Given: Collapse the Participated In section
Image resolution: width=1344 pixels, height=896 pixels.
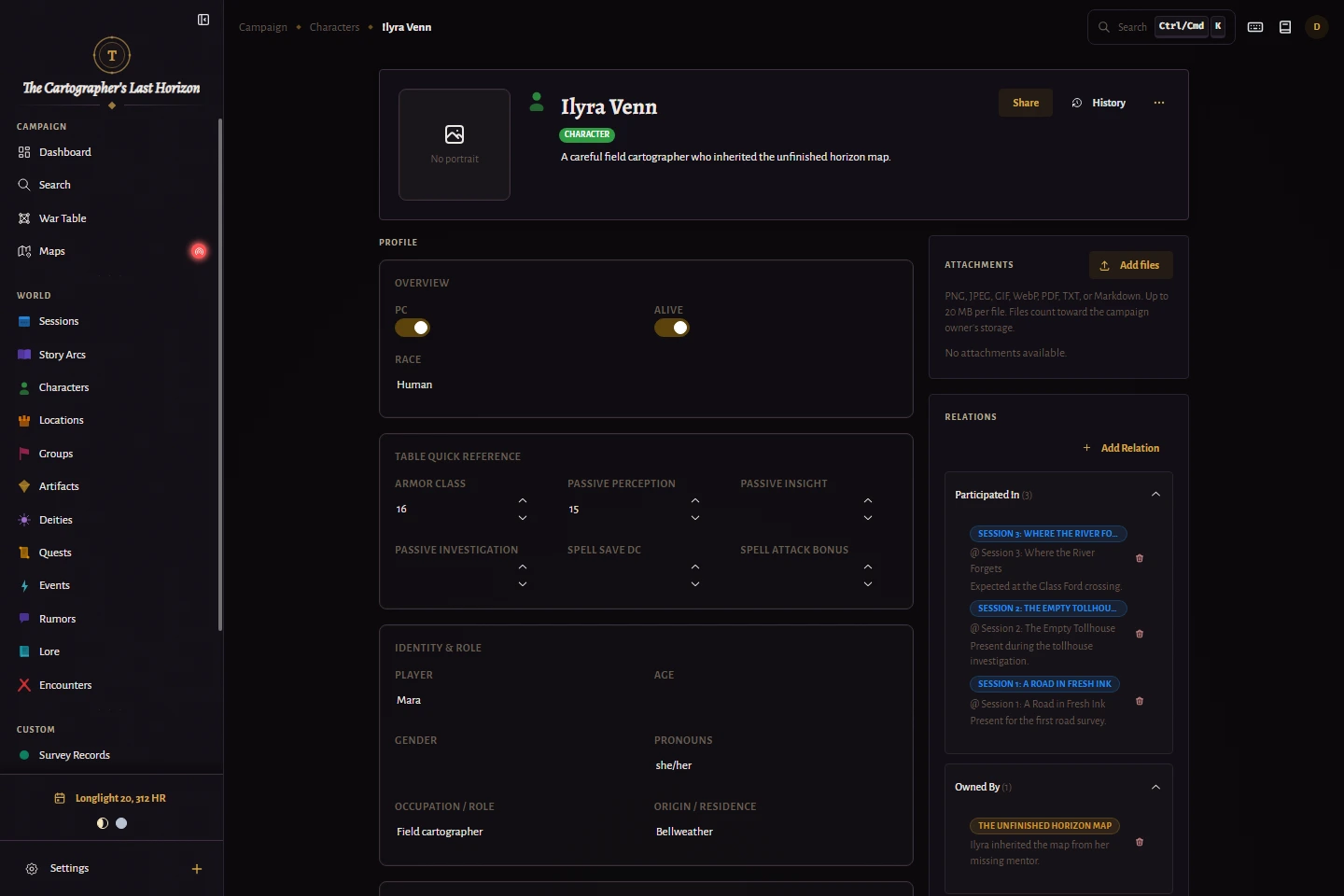Looking at the screenshot, I should [1155, 495].
